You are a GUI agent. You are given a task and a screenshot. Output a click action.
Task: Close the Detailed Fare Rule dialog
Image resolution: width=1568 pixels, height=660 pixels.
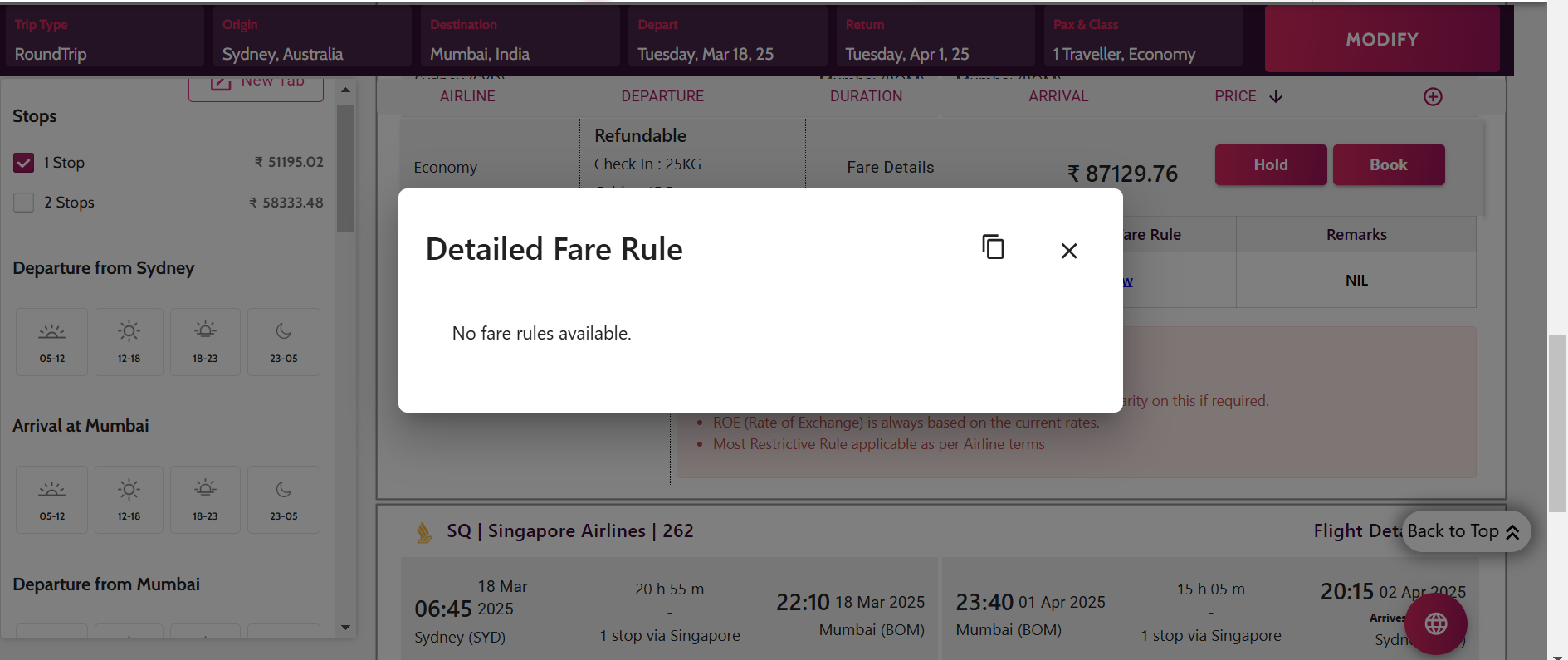[1068, 251]
